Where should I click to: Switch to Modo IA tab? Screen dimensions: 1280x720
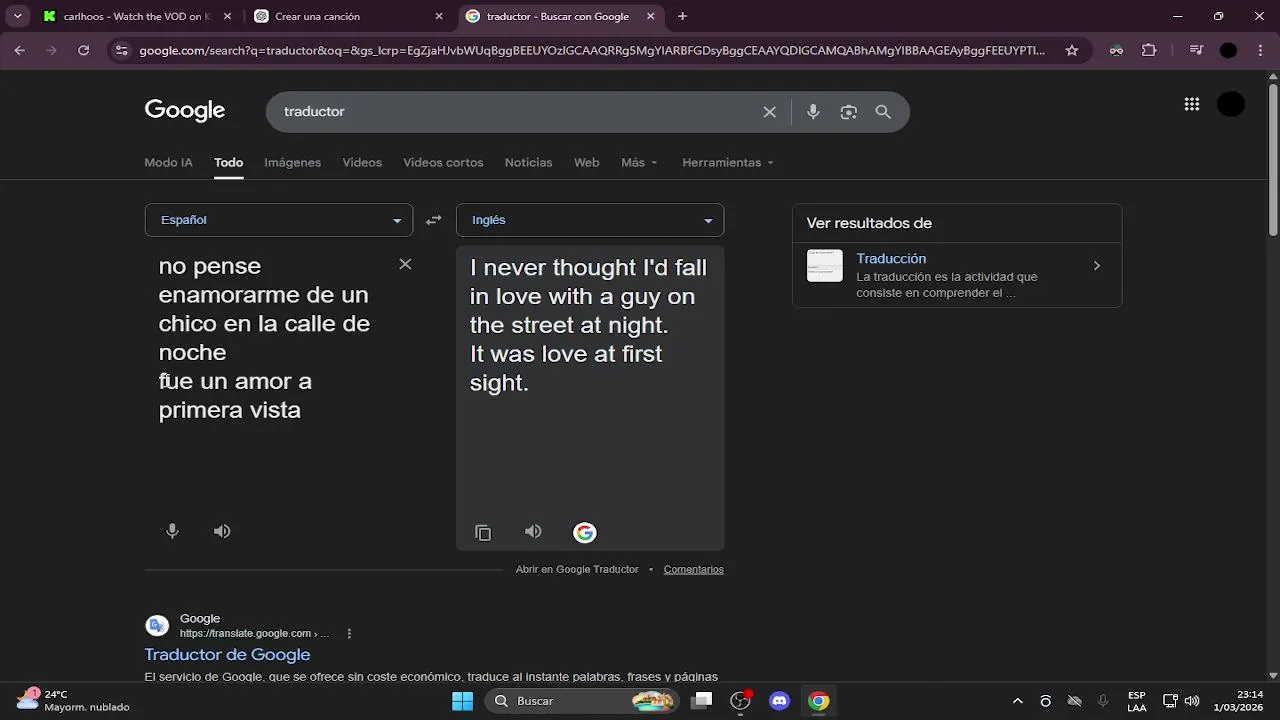(x=168, y=162)
